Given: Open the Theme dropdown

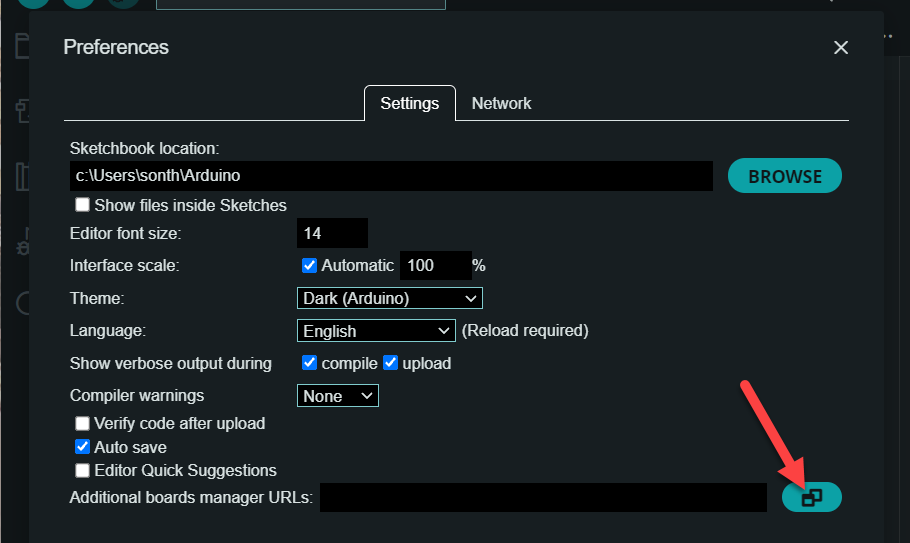Looking at the screenshot, I should [389, 298].
